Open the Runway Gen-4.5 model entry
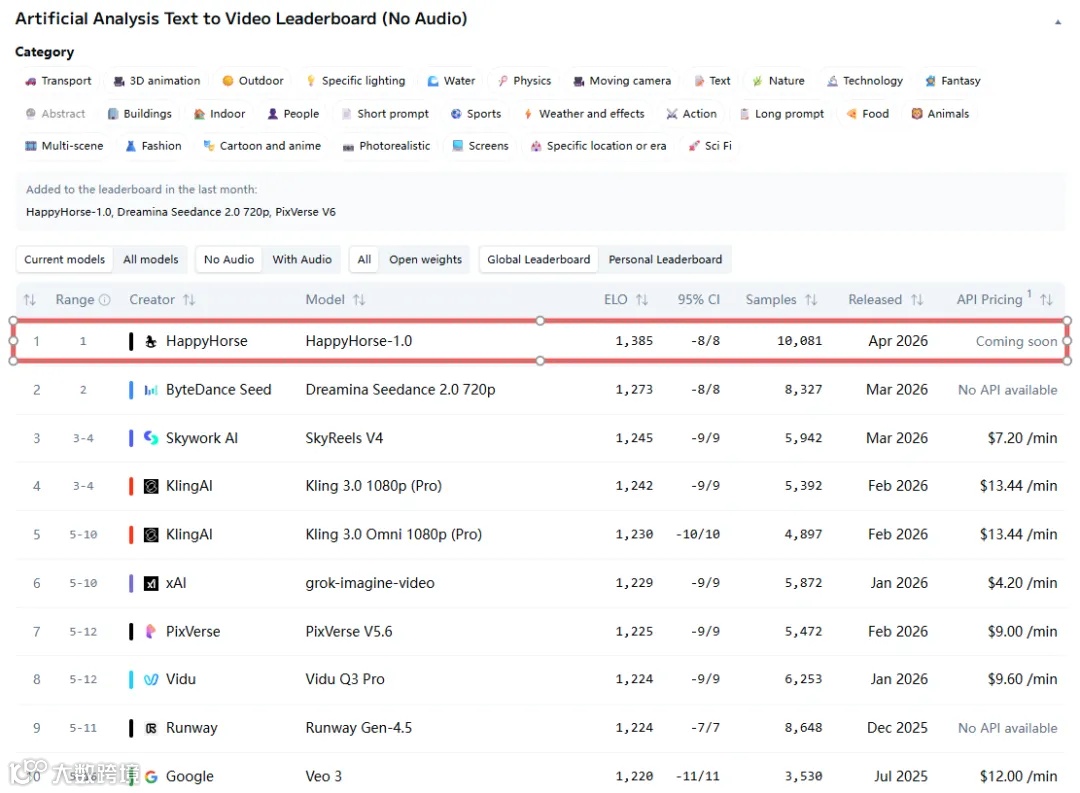This screenshot has width=1080, height=793. click(359, 728)
